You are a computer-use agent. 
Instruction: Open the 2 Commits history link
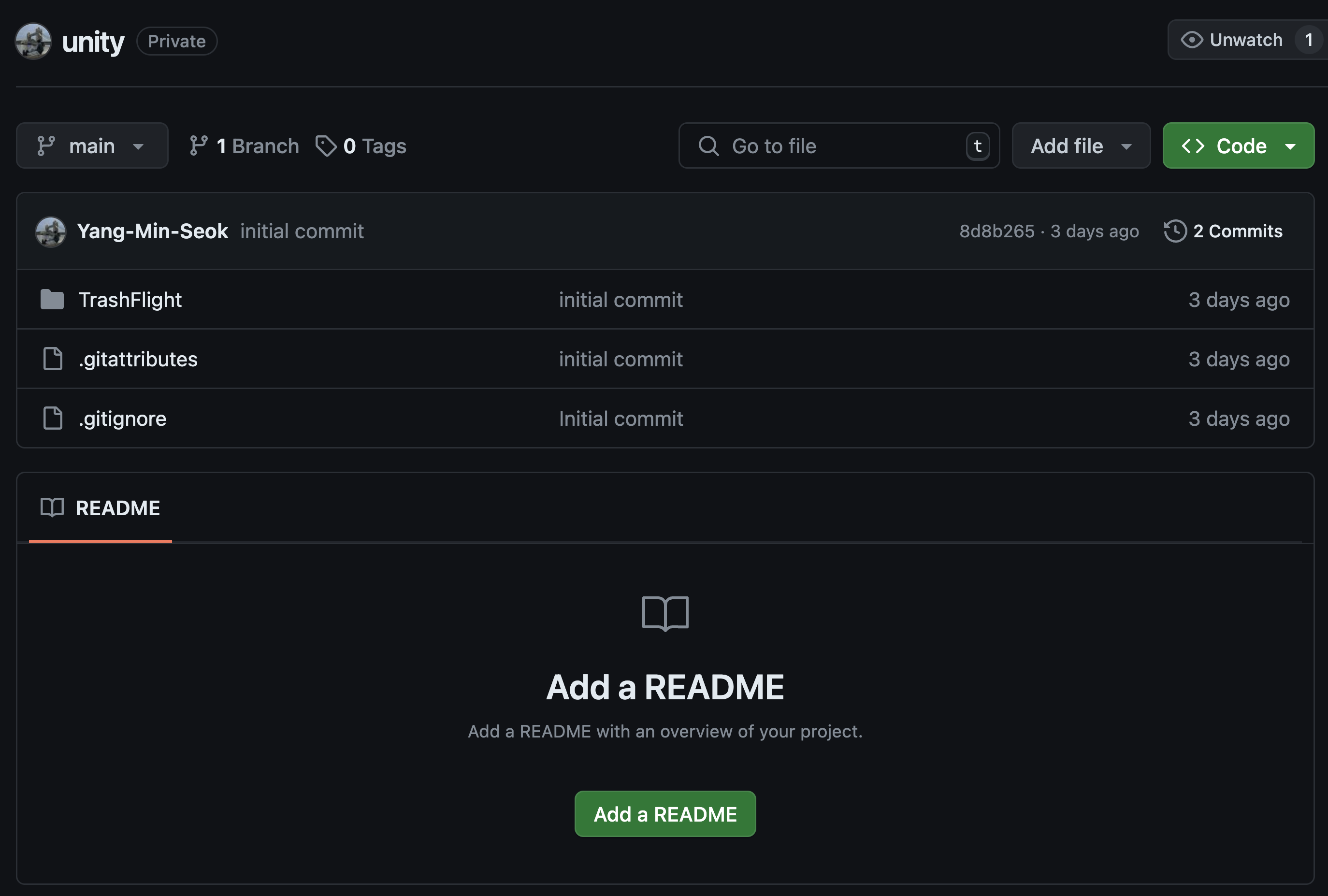click(1237, 231)
